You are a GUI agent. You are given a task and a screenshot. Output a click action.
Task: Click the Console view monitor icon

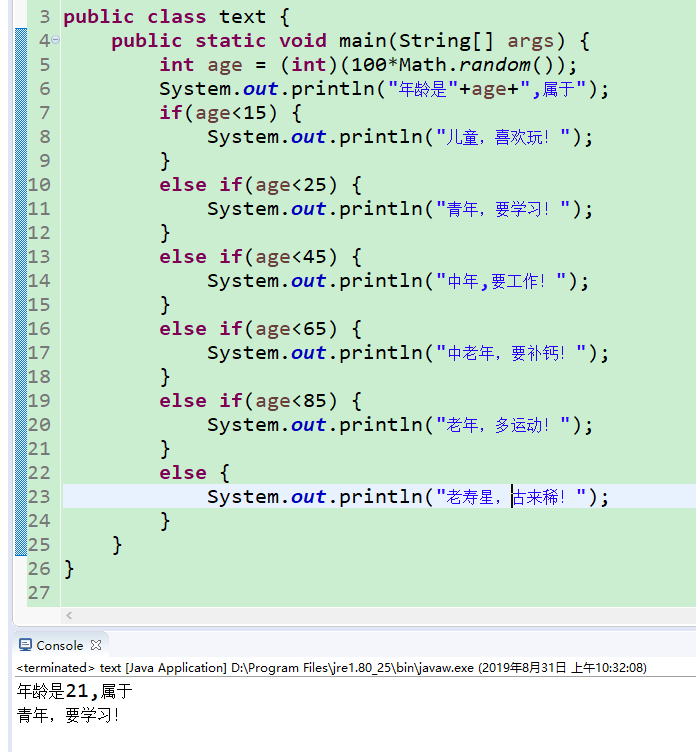point(25,645)
